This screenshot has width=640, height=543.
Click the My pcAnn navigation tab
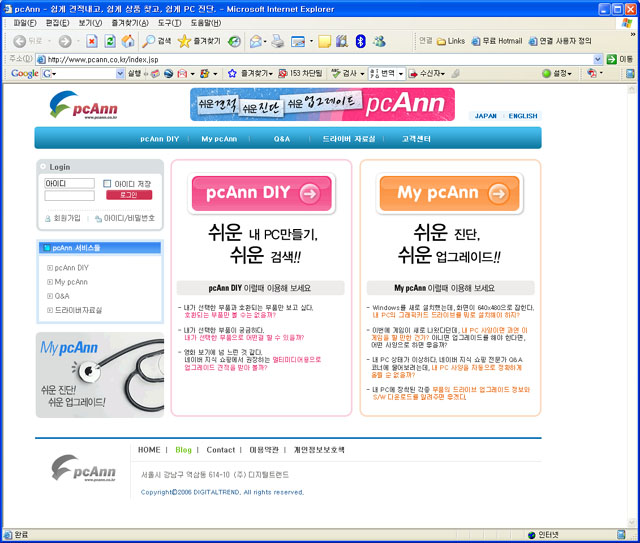point(219,139)
